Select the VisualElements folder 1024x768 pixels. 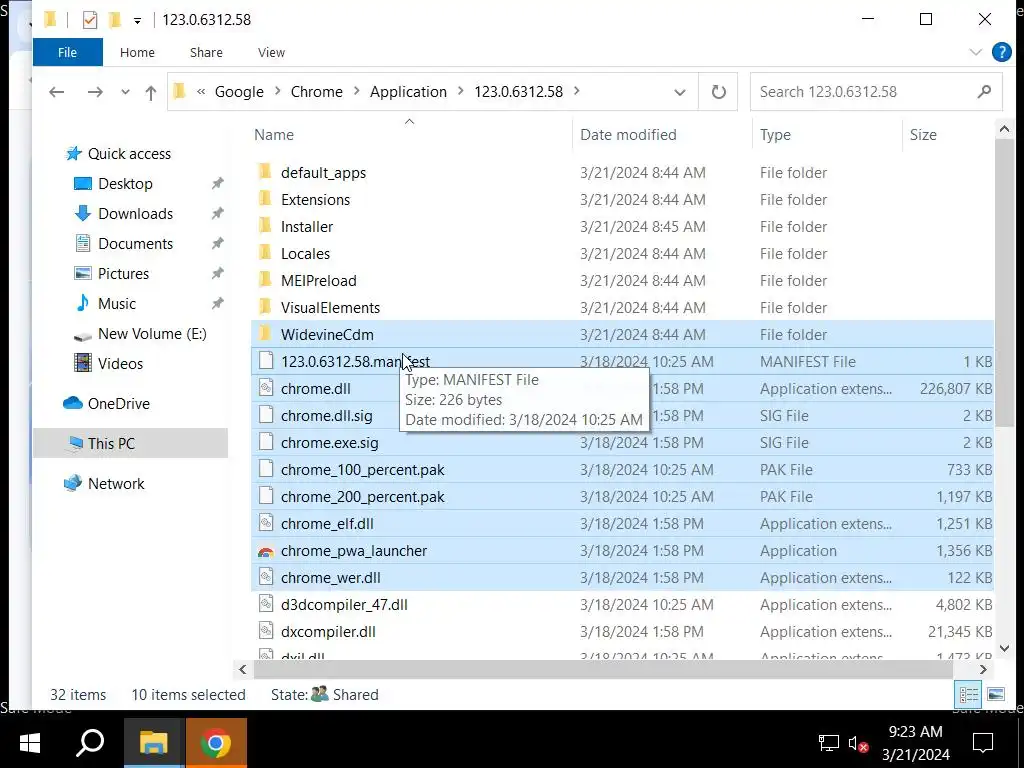coord(330,308)
